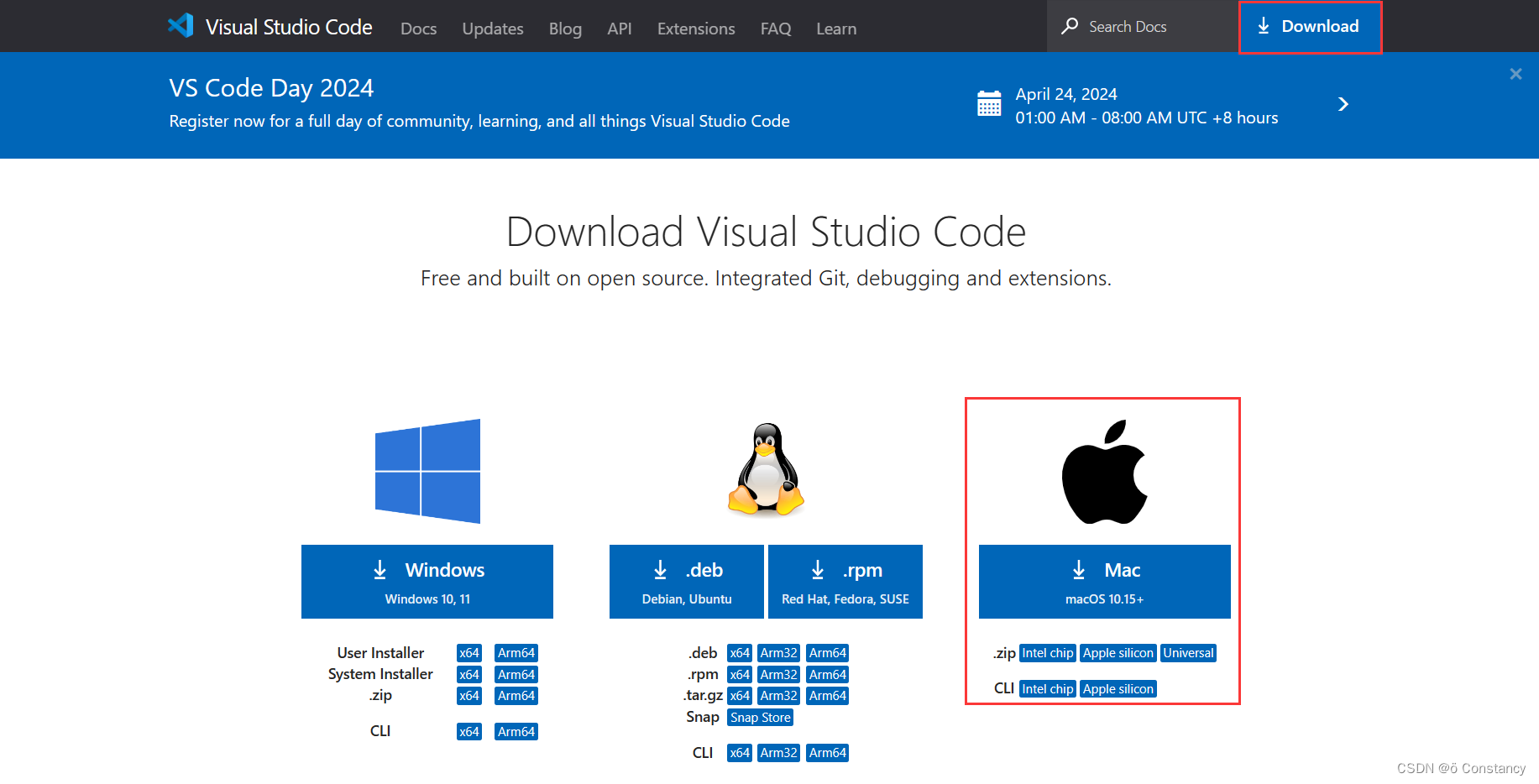Select Arm64 for Linux CLI
Viewport: 1539px width, 784px height.
pyautogui.click(x=828, y=753)
